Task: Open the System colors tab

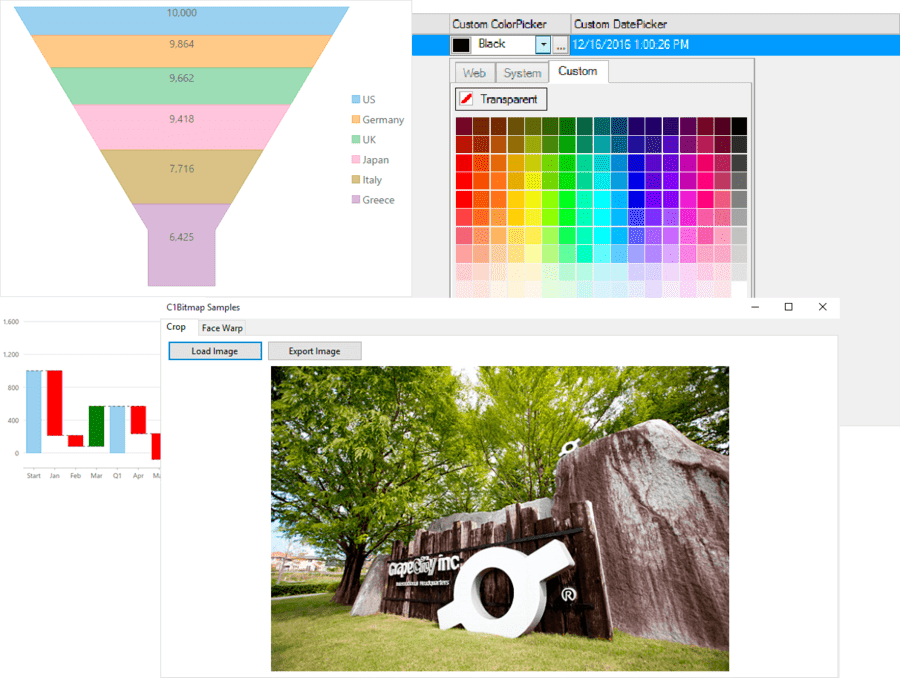Action: [522, 71]
